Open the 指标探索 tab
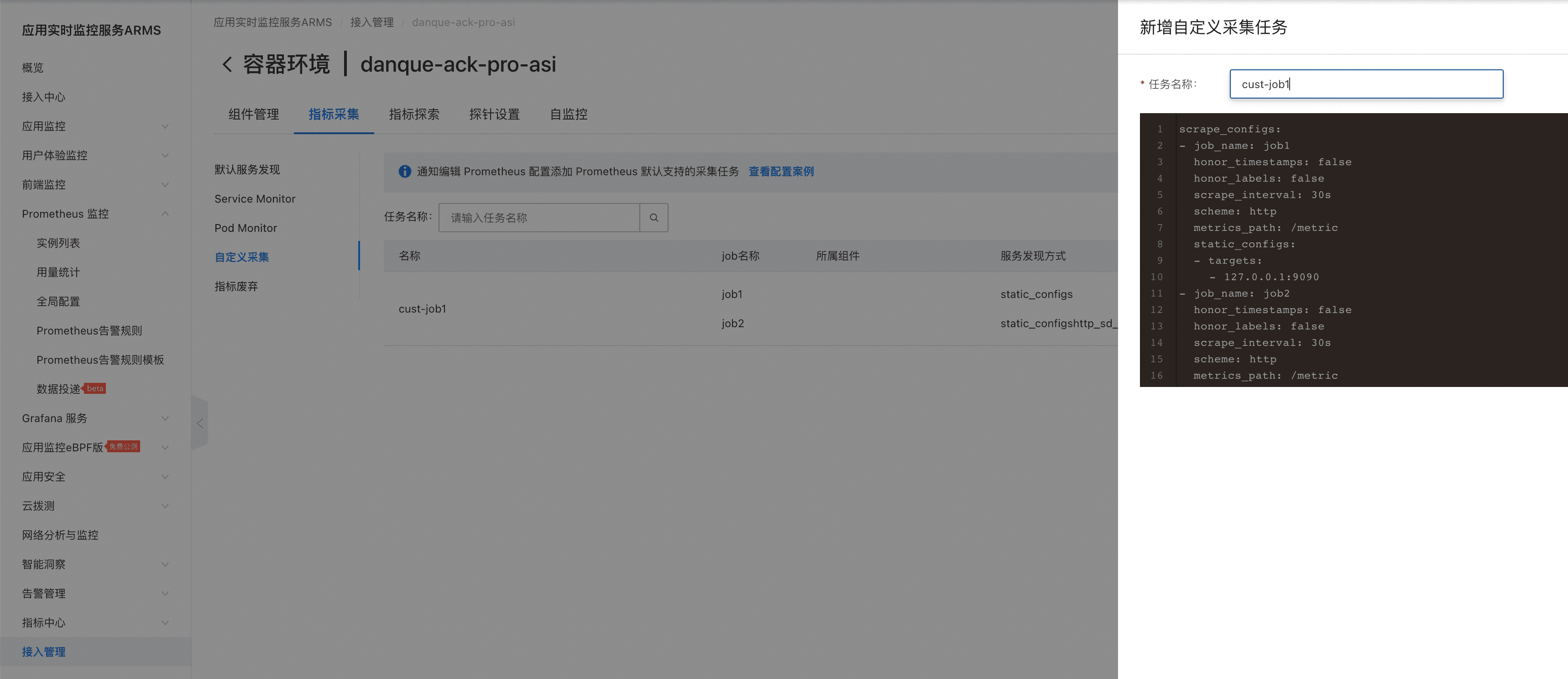This screenshot has width=1568, height=679. pos(414,115)
